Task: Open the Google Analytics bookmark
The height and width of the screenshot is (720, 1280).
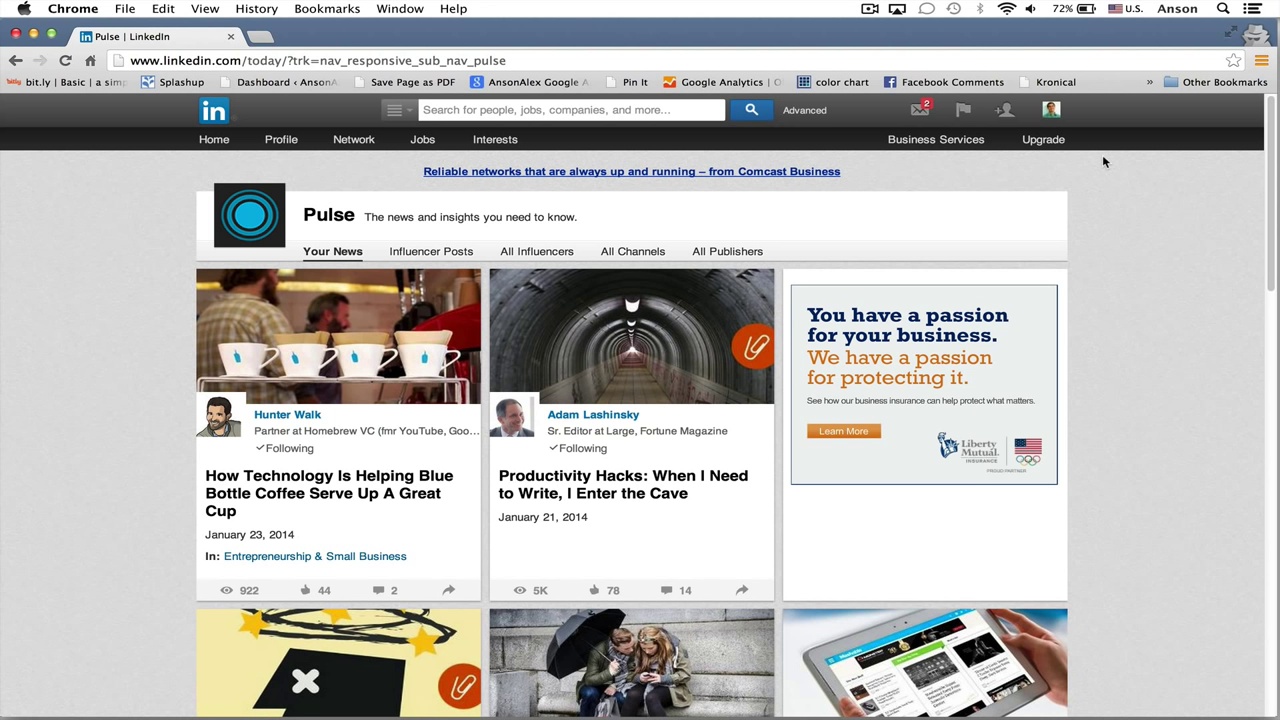Action: (x=722, y=82)
